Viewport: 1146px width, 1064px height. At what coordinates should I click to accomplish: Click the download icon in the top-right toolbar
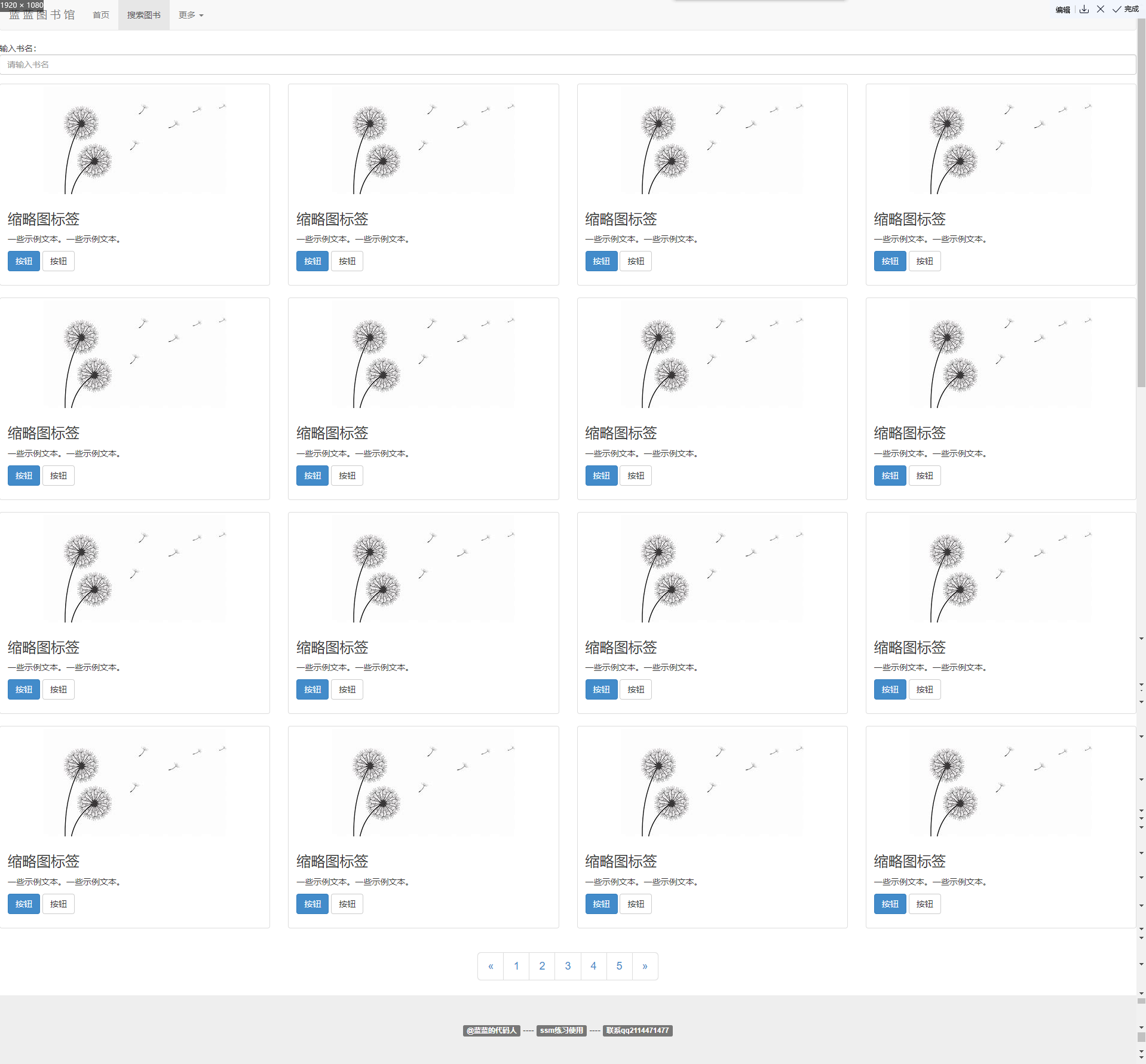click(1084, 9)
